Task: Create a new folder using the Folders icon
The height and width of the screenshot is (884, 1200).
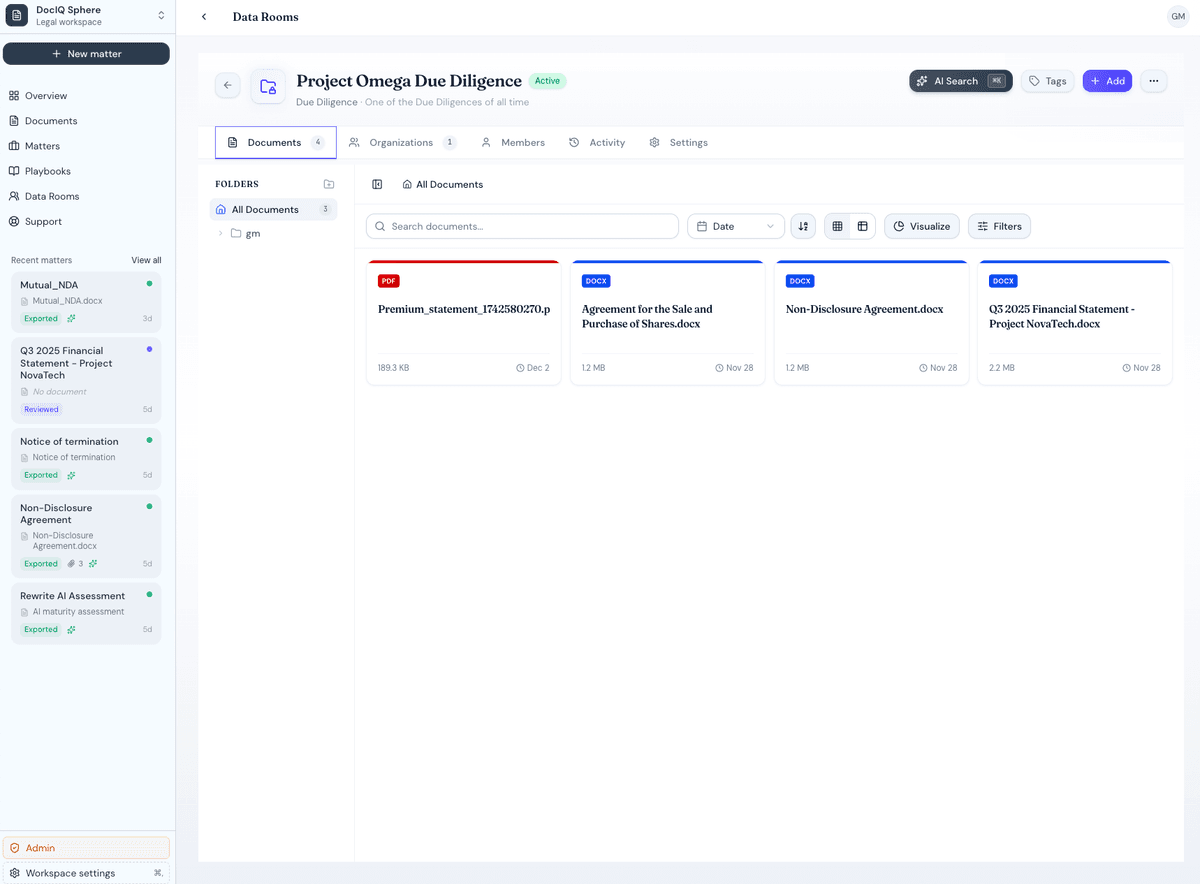Action: coord(329,184)
